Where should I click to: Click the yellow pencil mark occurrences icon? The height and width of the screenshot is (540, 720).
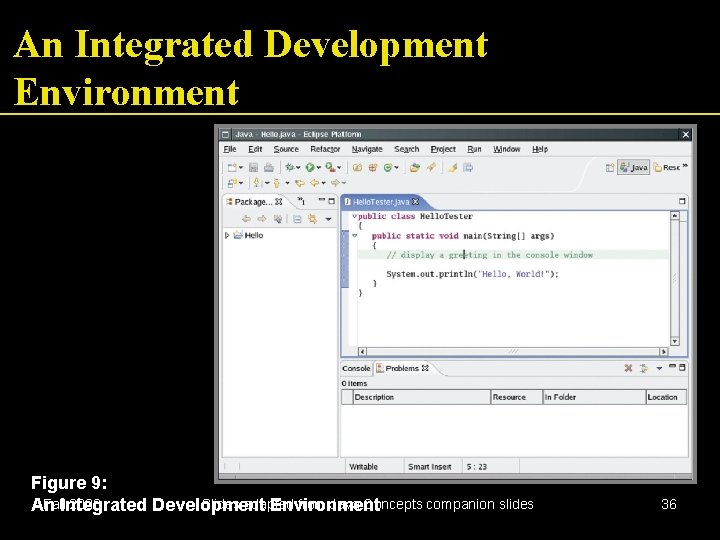(452, 168)
